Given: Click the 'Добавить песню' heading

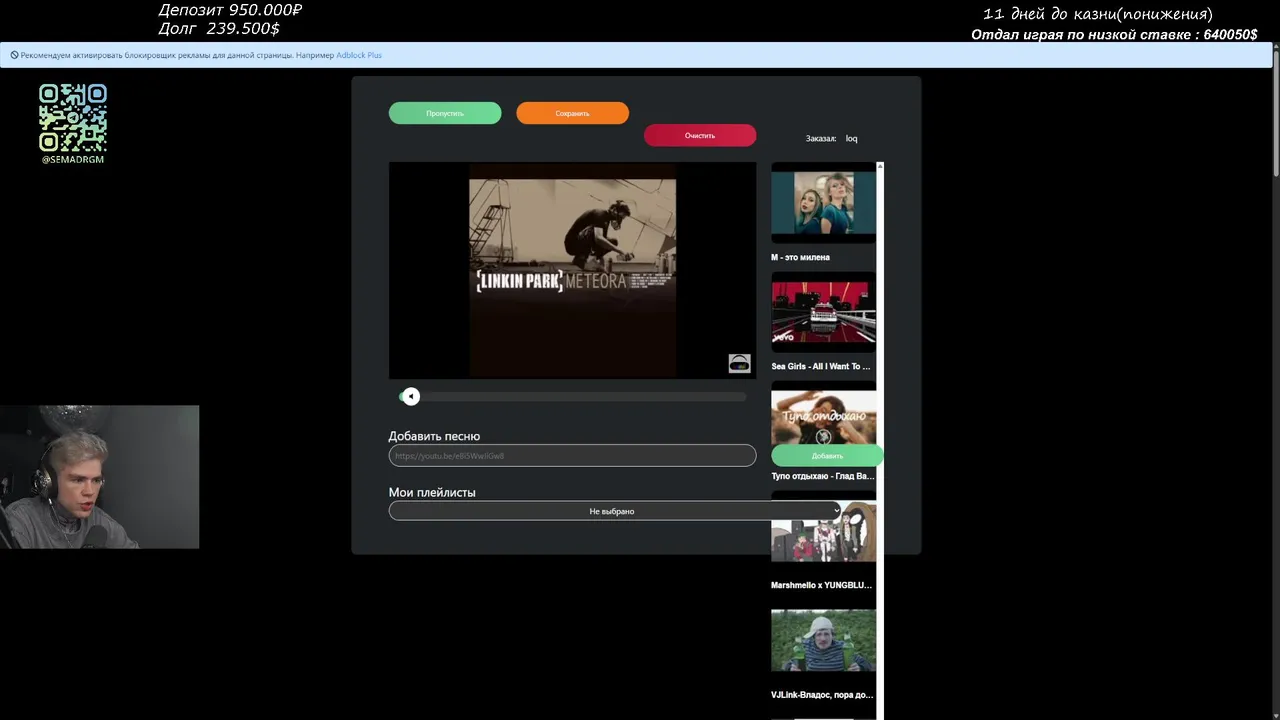Looking at the screenshot, I should 434,436.
